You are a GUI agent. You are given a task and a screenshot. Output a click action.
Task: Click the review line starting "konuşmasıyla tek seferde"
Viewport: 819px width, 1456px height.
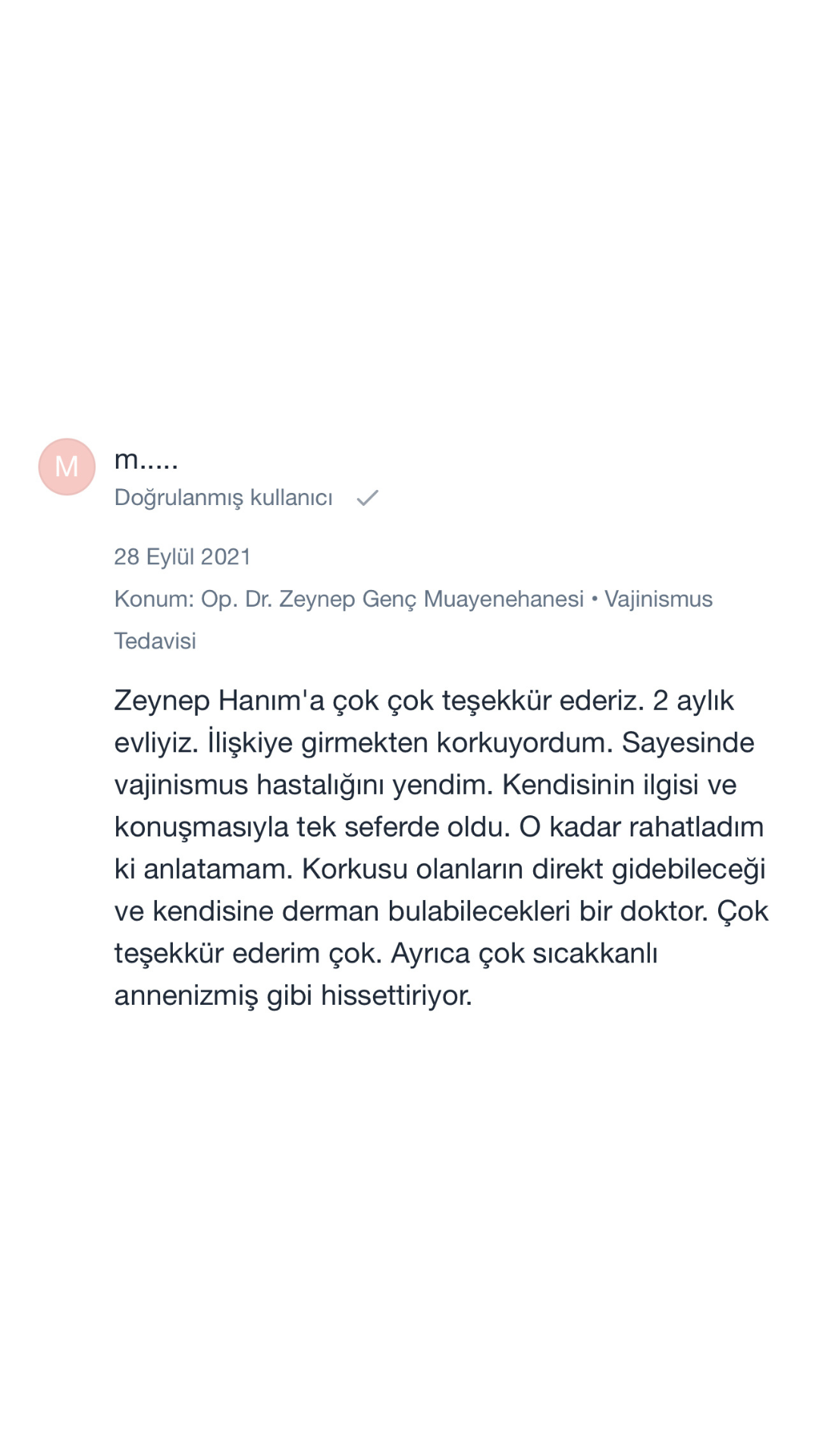[x=438, y=827]
